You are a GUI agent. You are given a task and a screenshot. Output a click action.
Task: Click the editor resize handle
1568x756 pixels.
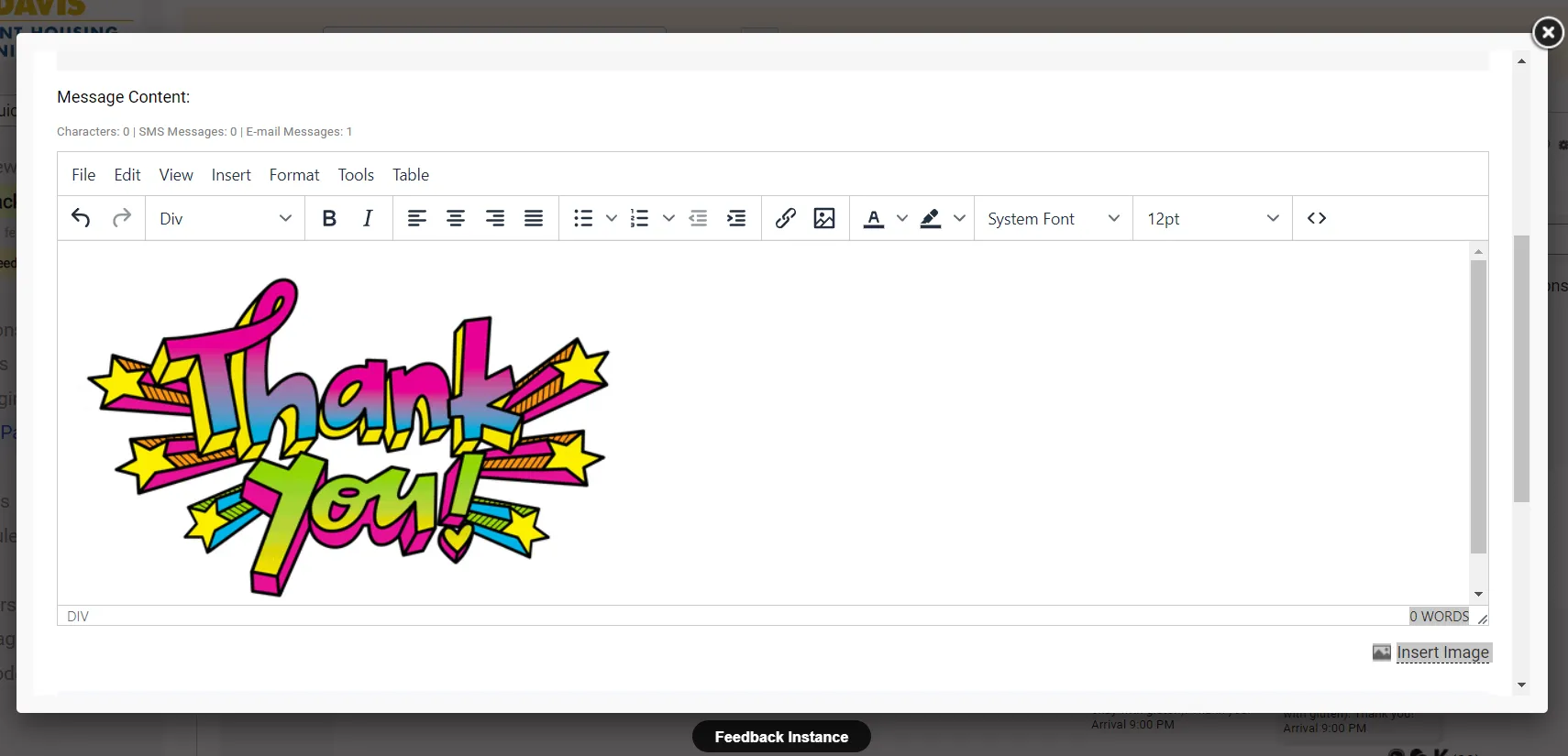(x=1482, y=619)
